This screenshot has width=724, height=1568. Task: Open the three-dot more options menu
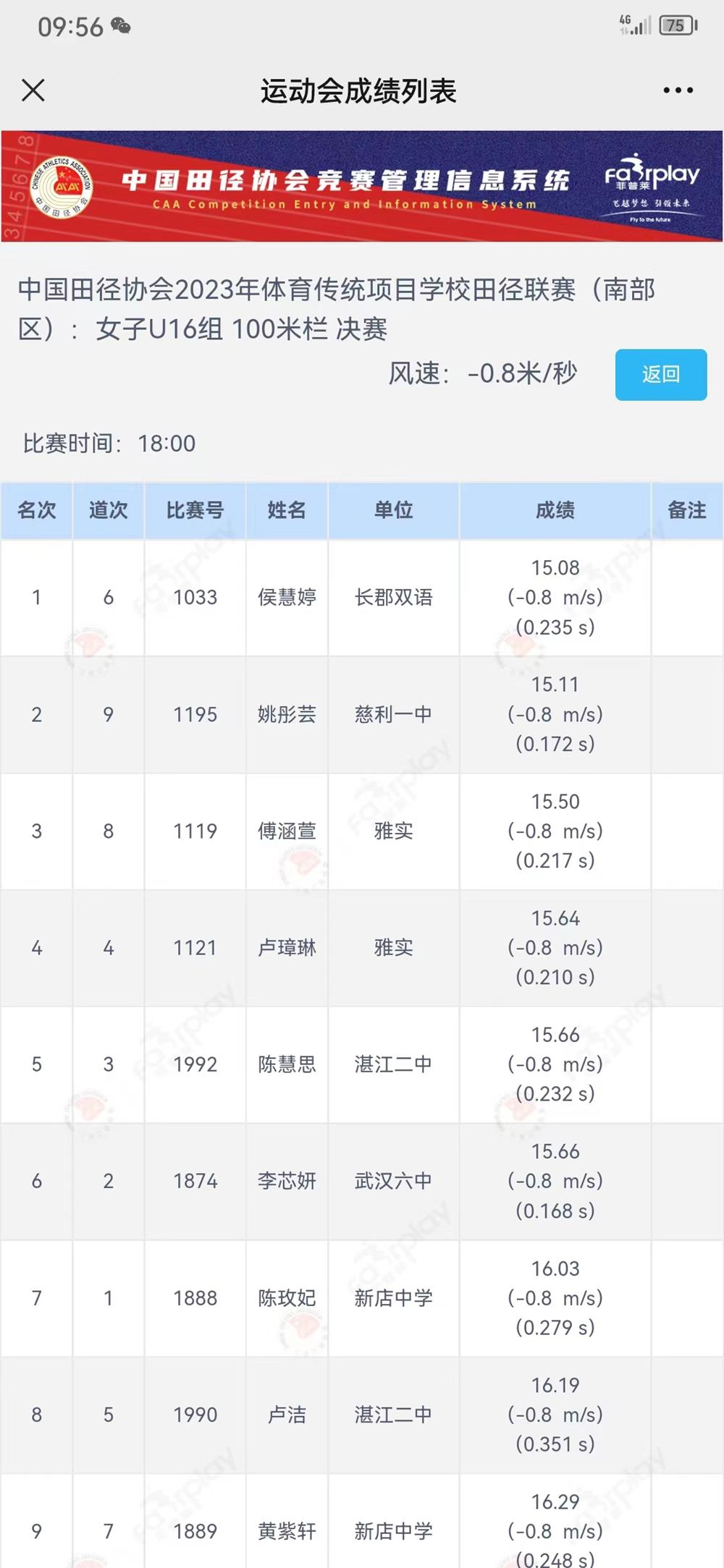coord(678,90)
